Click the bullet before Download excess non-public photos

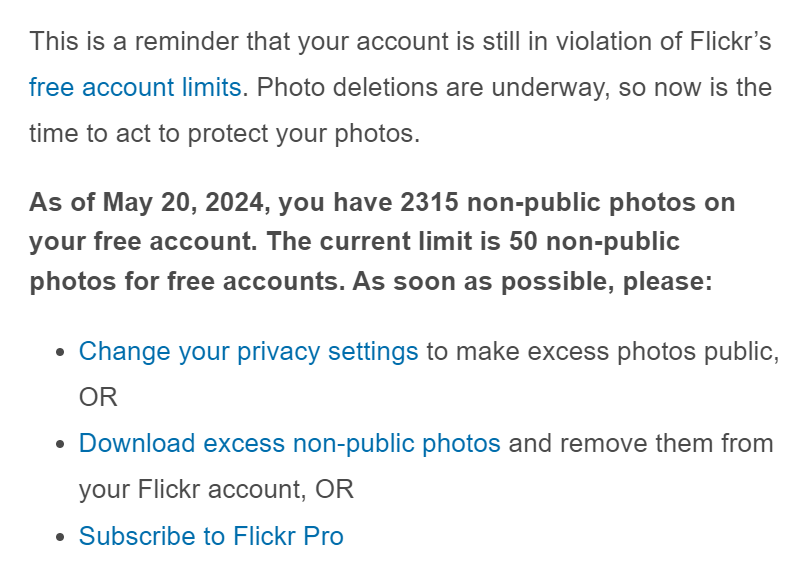tap(61, 444)
